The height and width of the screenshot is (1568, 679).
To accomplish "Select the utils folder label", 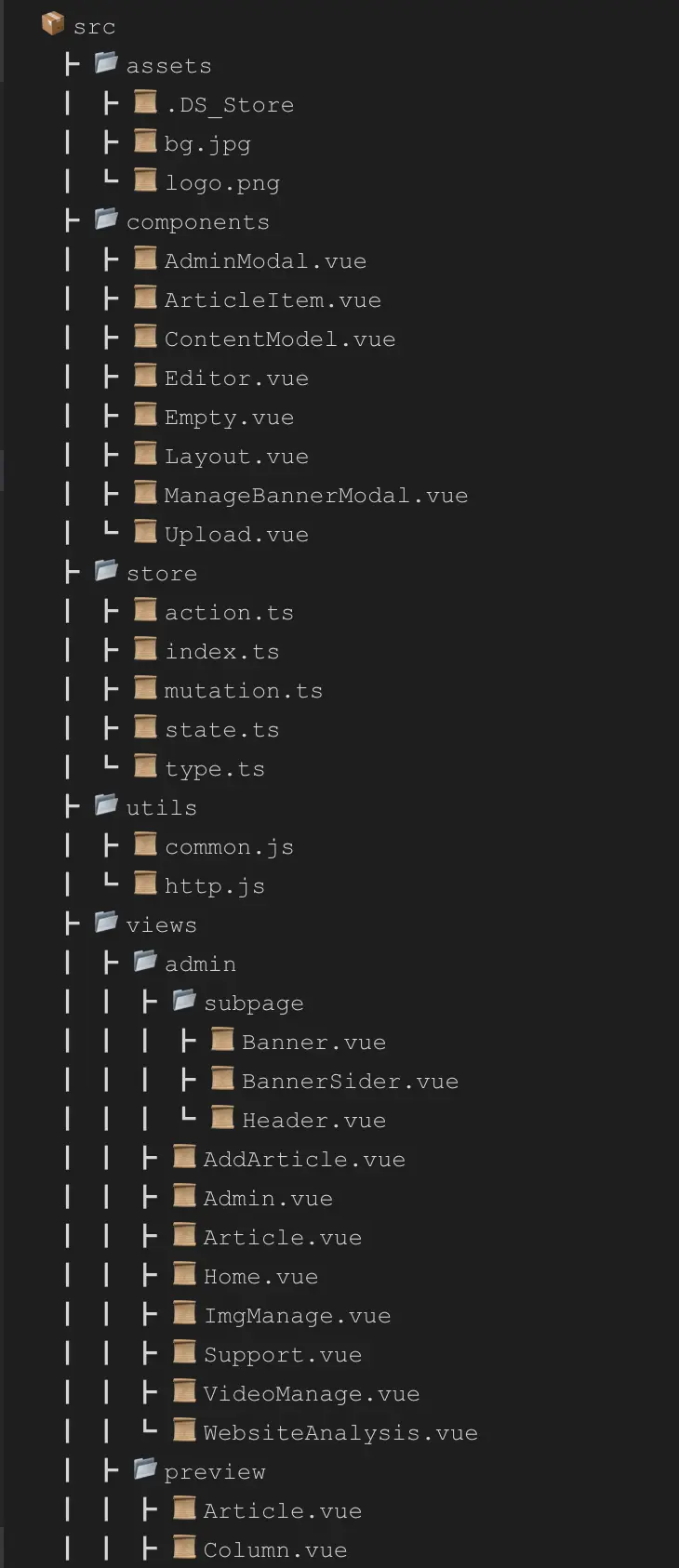I will (162, 808).
